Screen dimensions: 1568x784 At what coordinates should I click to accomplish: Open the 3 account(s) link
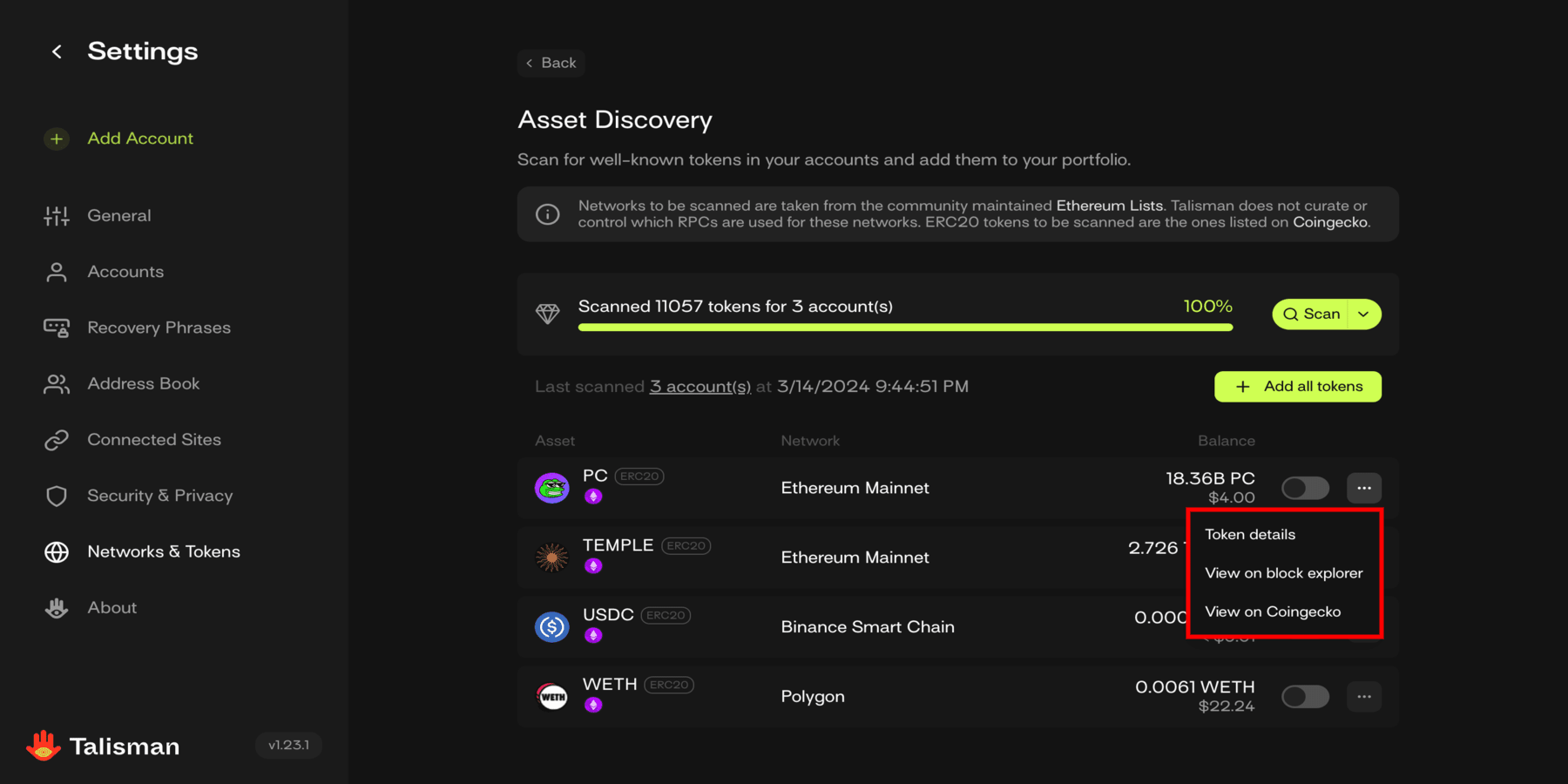[700, 387]
